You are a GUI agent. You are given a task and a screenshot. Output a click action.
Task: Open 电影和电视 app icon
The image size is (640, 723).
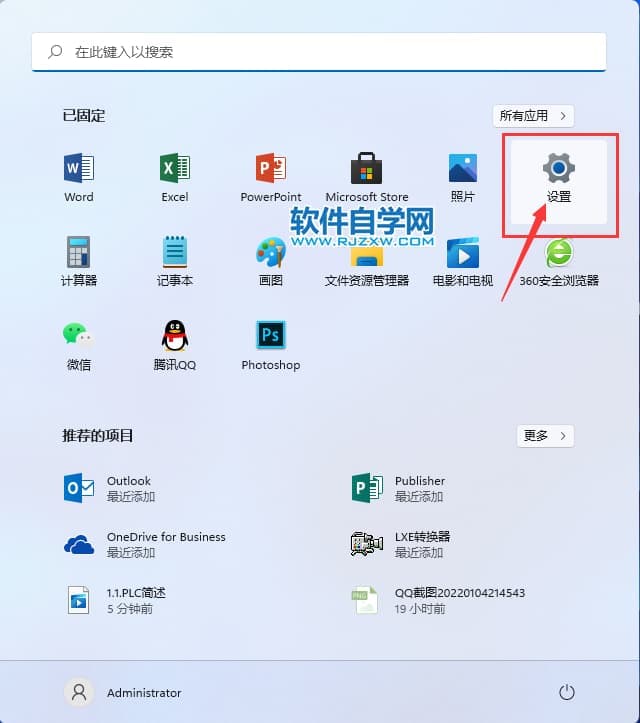(463, 252)
